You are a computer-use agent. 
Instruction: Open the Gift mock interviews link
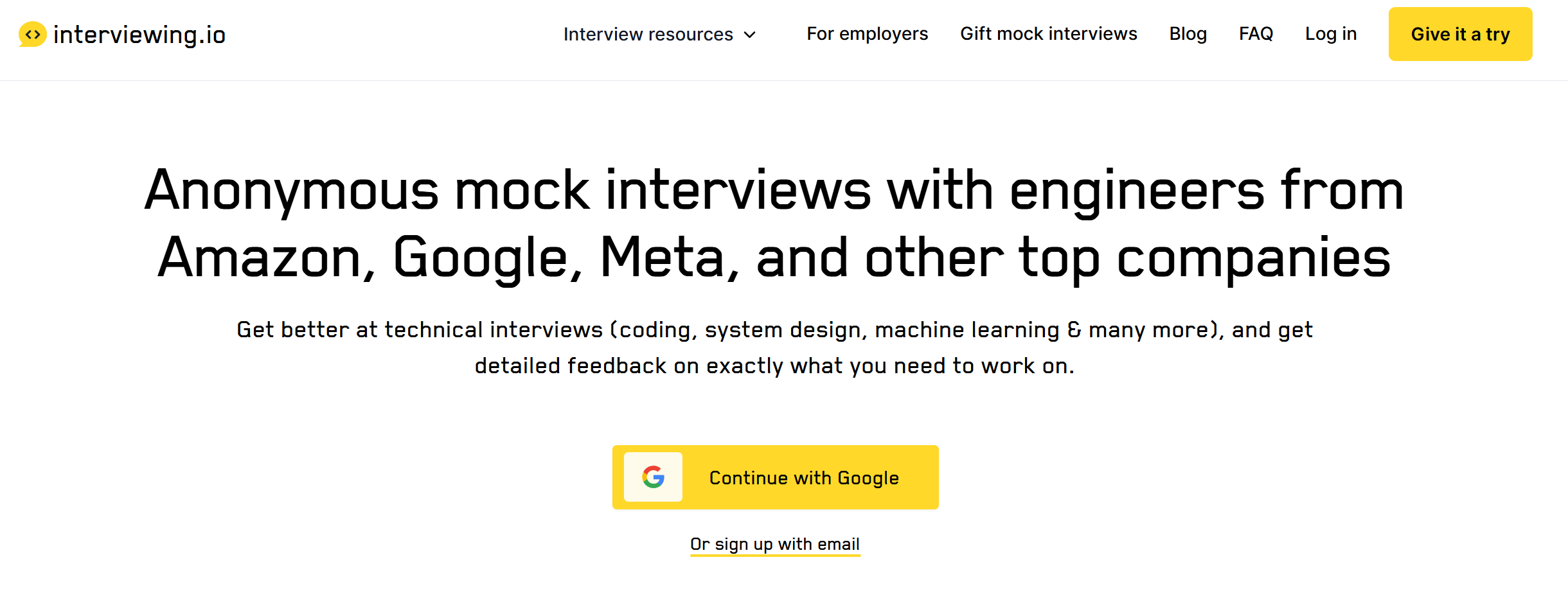[1048, 33]
